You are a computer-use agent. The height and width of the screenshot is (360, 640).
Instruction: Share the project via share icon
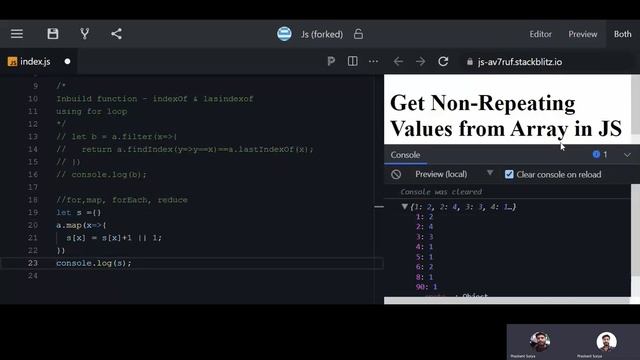coord(116,33)
